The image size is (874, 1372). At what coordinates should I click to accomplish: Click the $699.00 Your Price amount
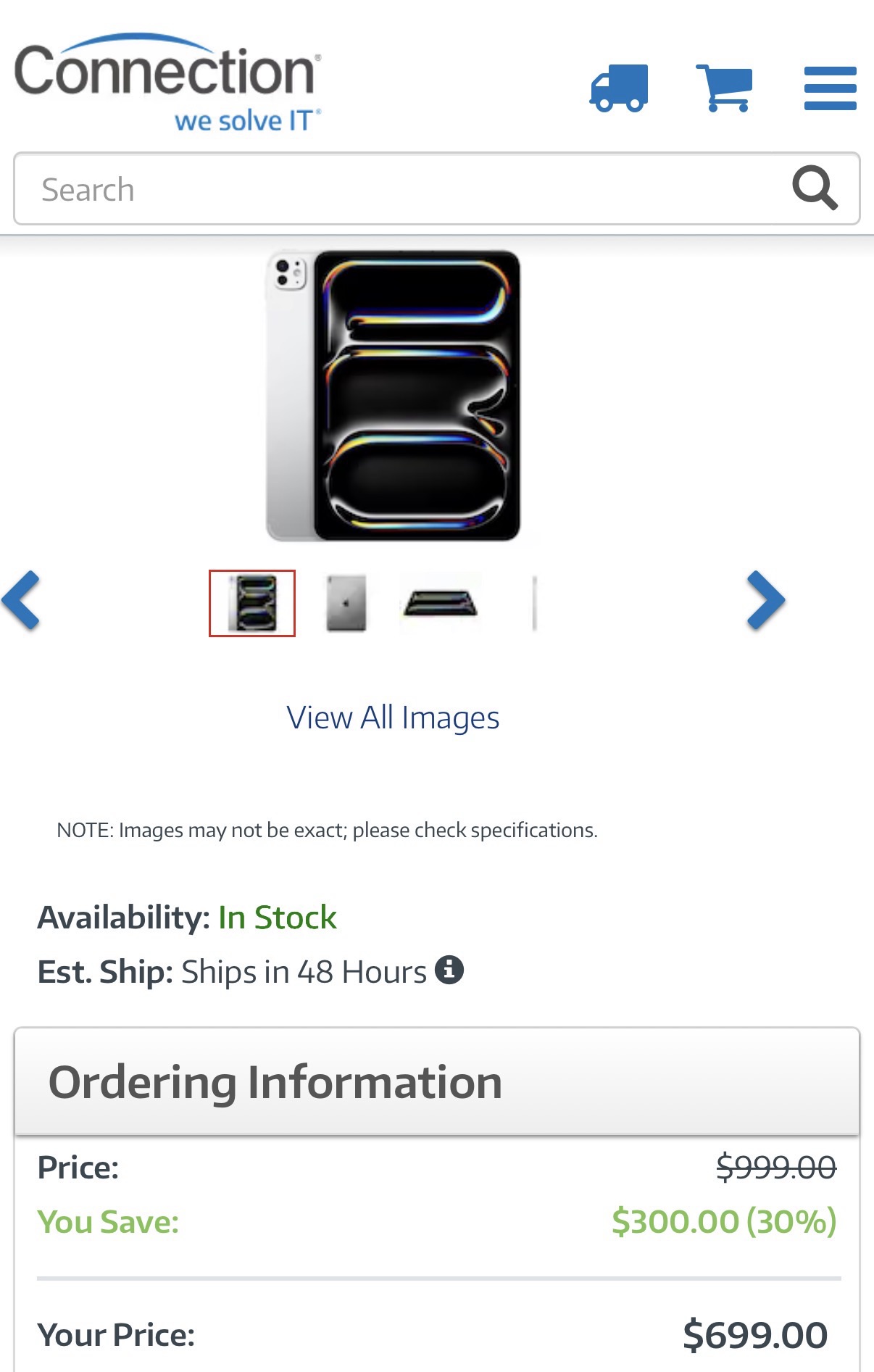click(x=755, y=1335)
